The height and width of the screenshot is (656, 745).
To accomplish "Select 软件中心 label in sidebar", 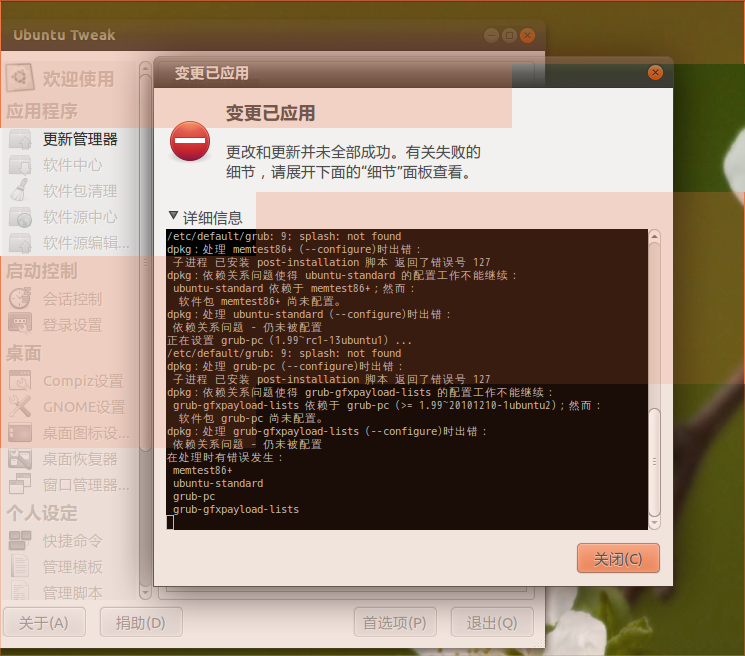I will click(73, 165).
